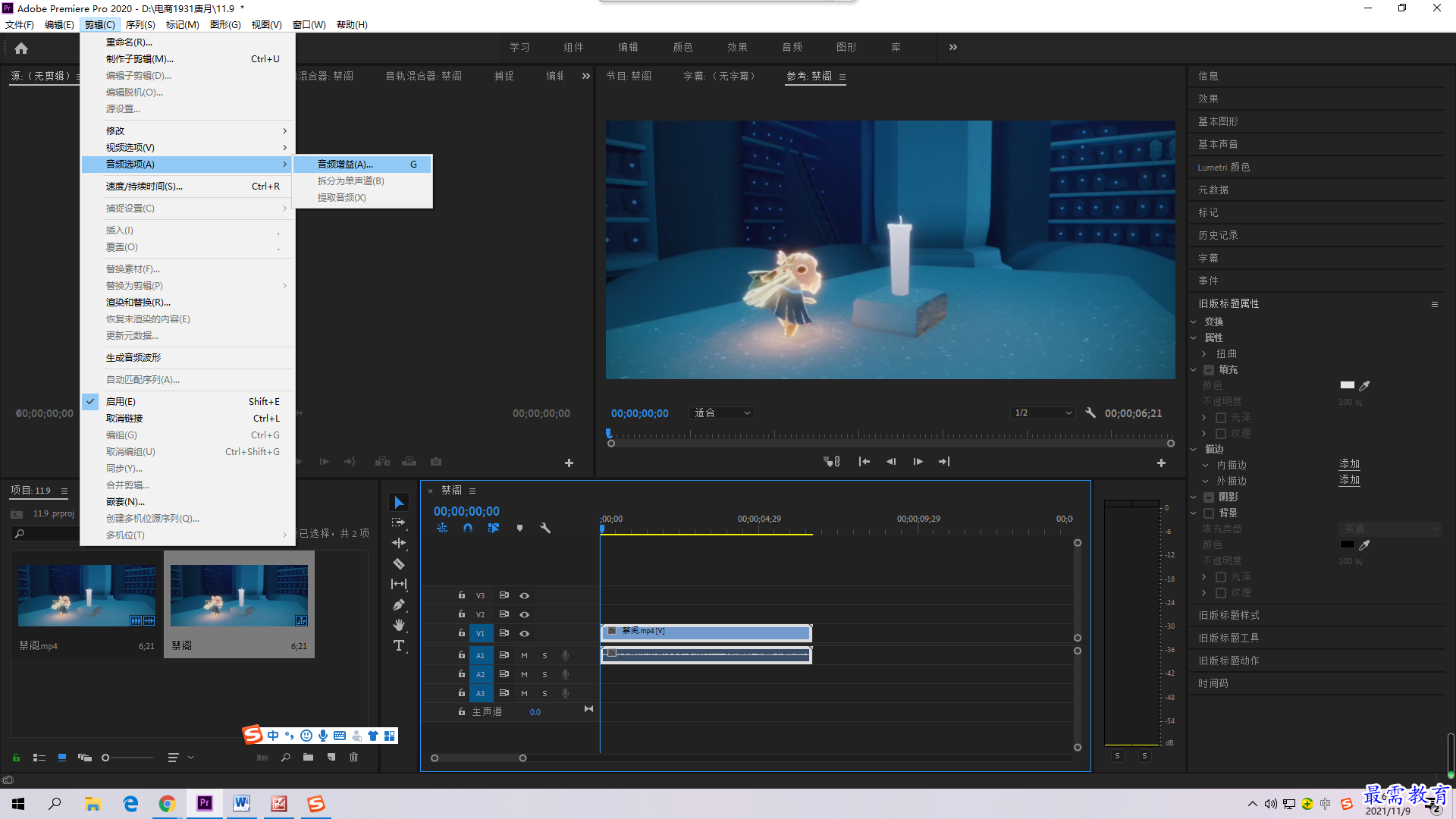Viewport: 1456px width, 819px height.
Task: Select the Slip tool
Action: pyautogui.click(x=399, y=584)
